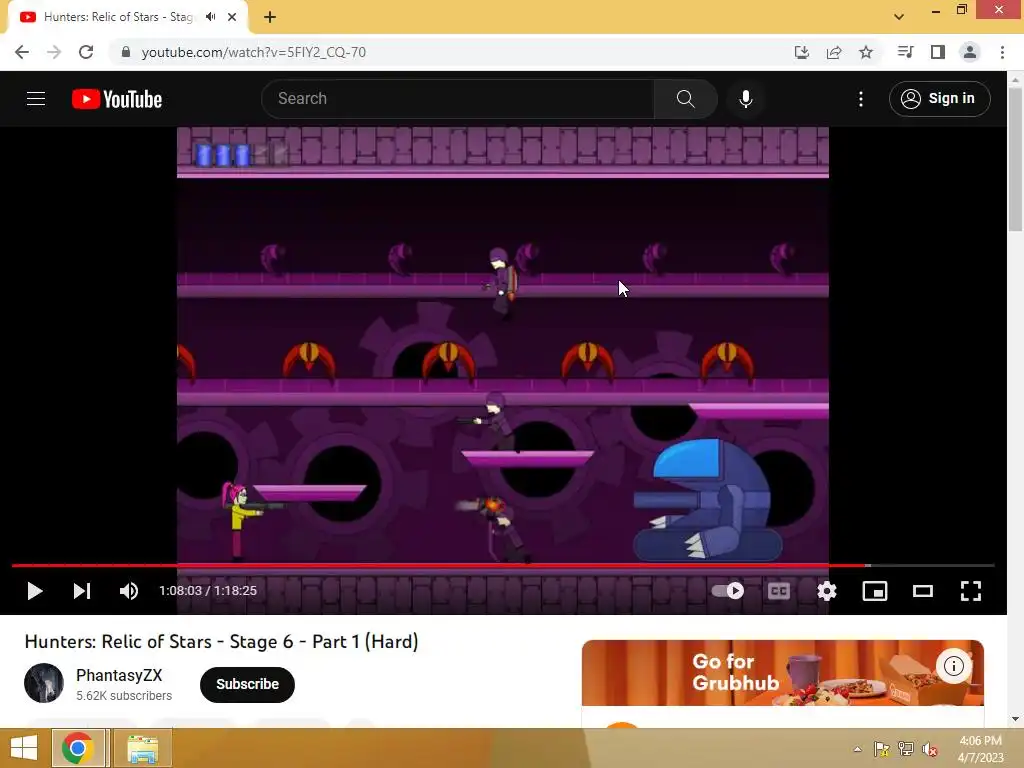Open the Go for Grubhub ad
This screenshot has width=1024, height=768.
click(x=782, y=673)
